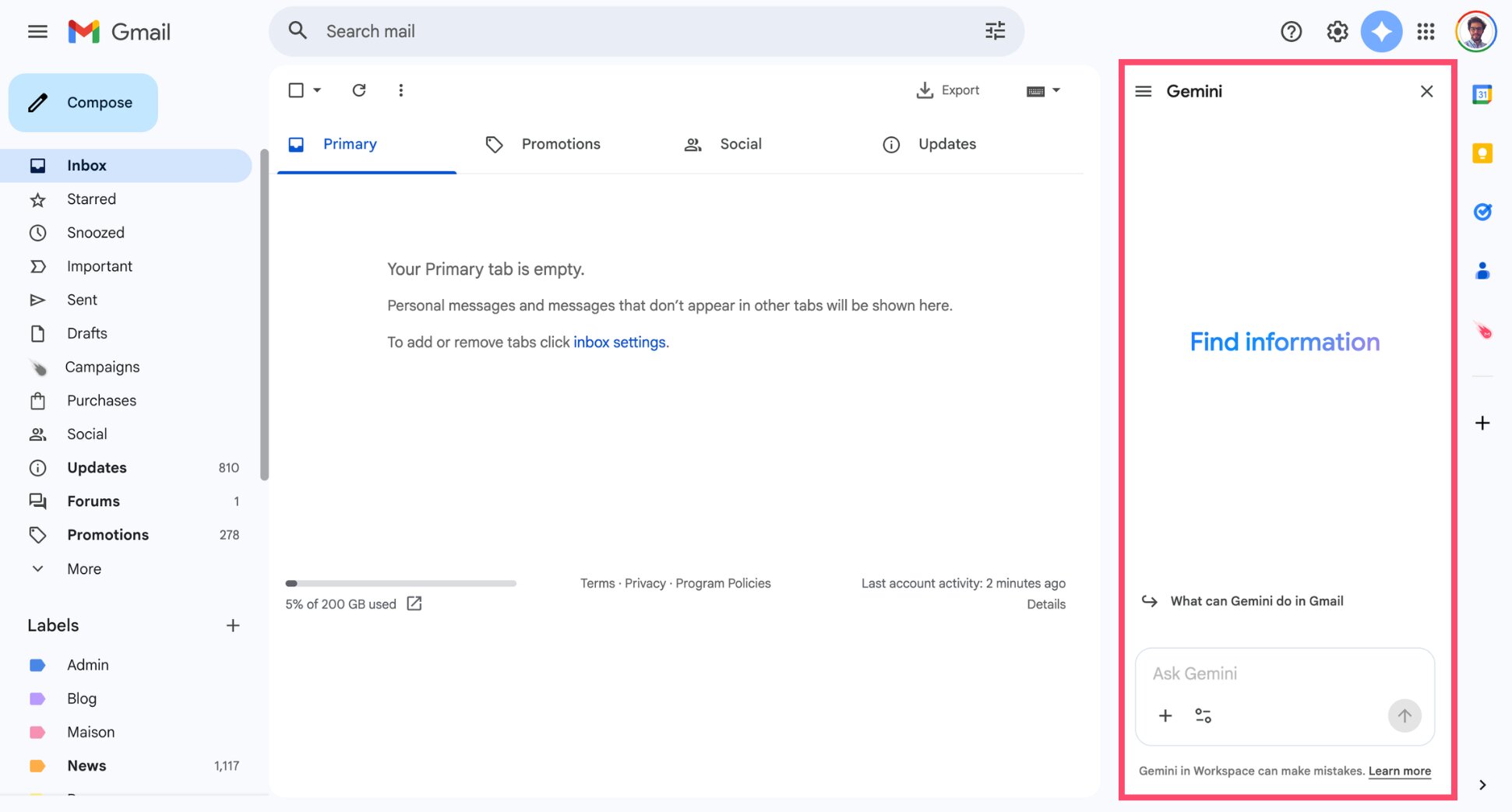Open input tools keyboard dropdown
The image size is (1512, 812).
click(1043, 91)
